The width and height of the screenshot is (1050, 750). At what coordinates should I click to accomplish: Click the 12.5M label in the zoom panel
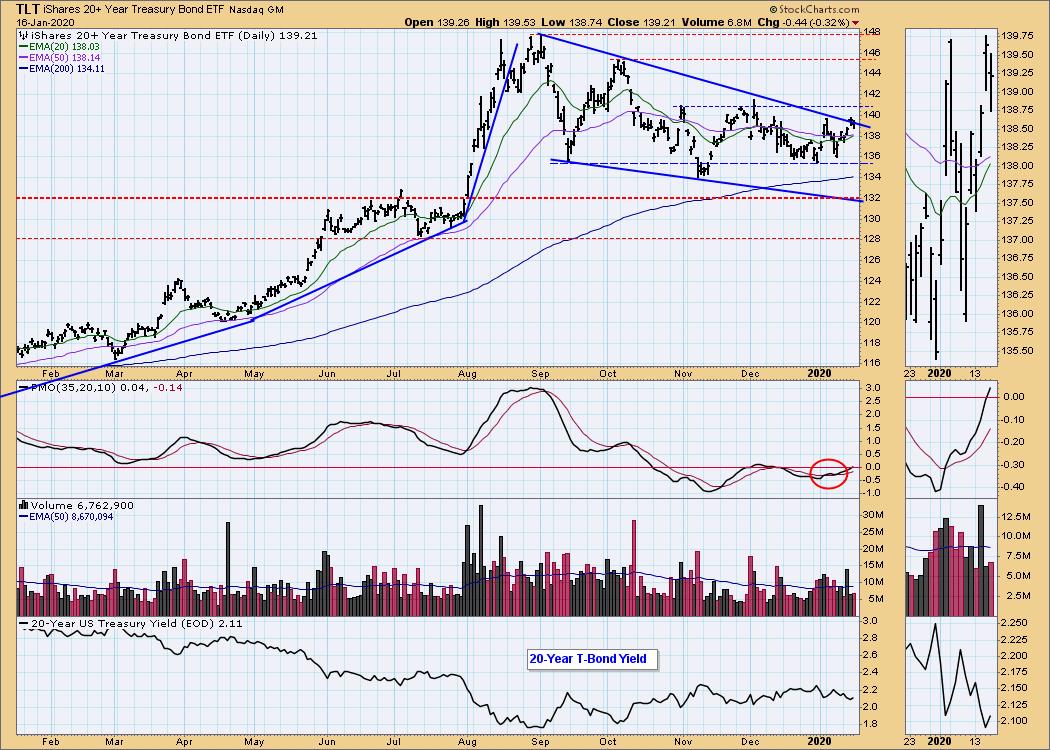click(x=1016, y=516)
